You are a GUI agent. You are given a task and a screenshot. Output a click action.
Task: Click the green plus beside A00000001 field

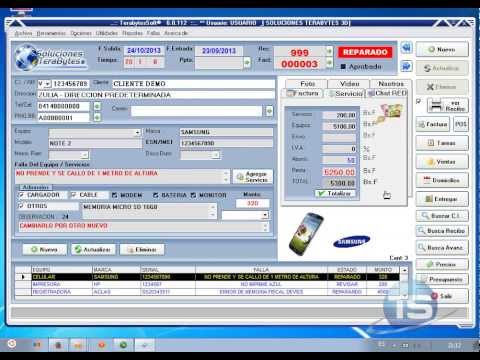coord(97,117)
